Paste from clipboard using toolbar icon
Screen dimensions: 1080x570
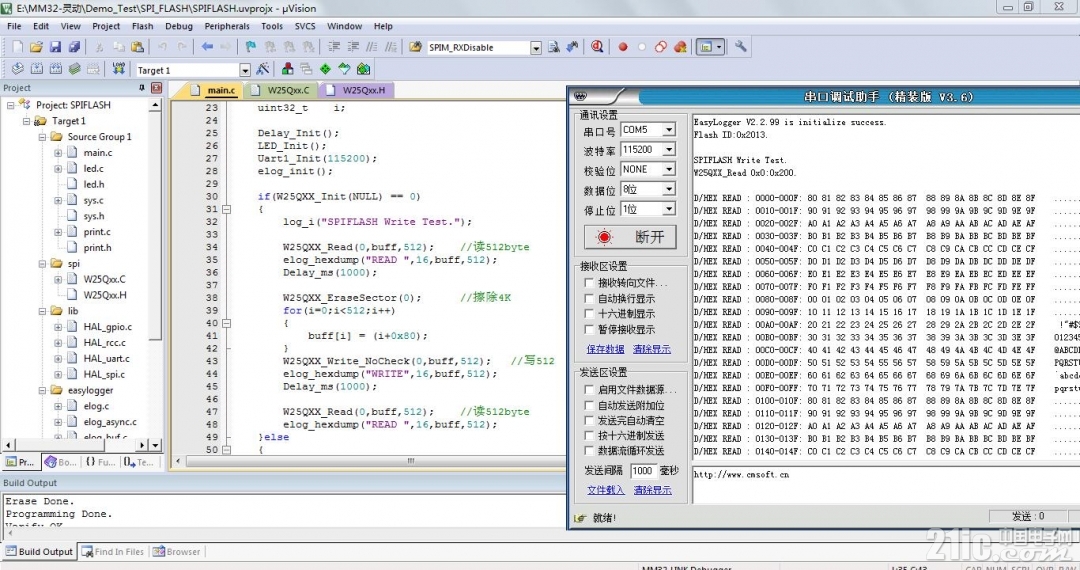tap(137, 47)
